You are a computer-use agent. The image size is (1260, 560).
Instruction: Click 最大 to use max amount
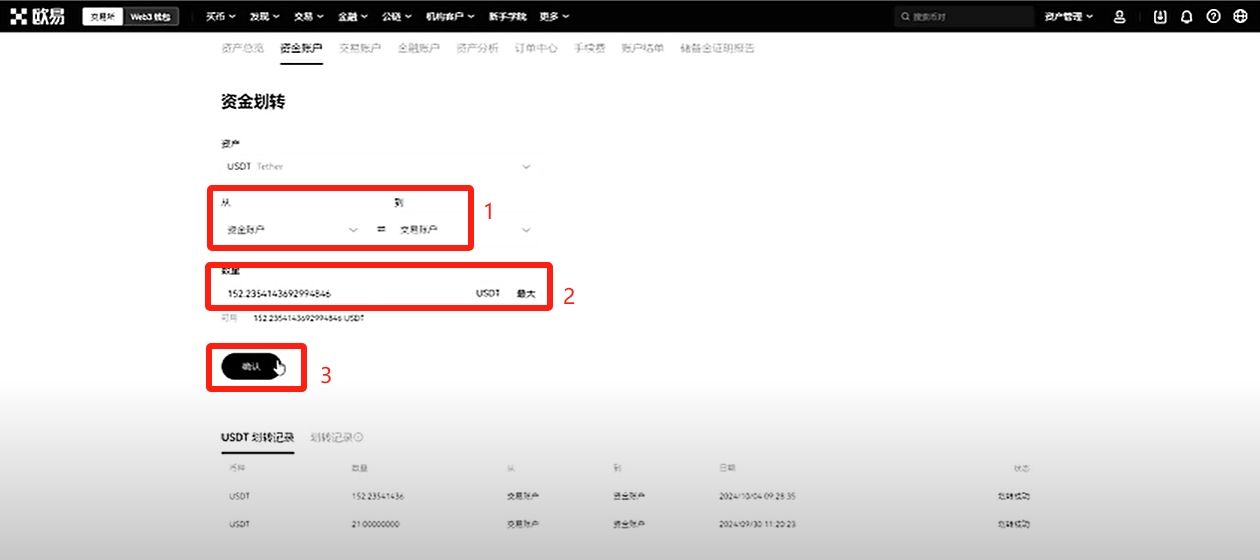(525, 294)
